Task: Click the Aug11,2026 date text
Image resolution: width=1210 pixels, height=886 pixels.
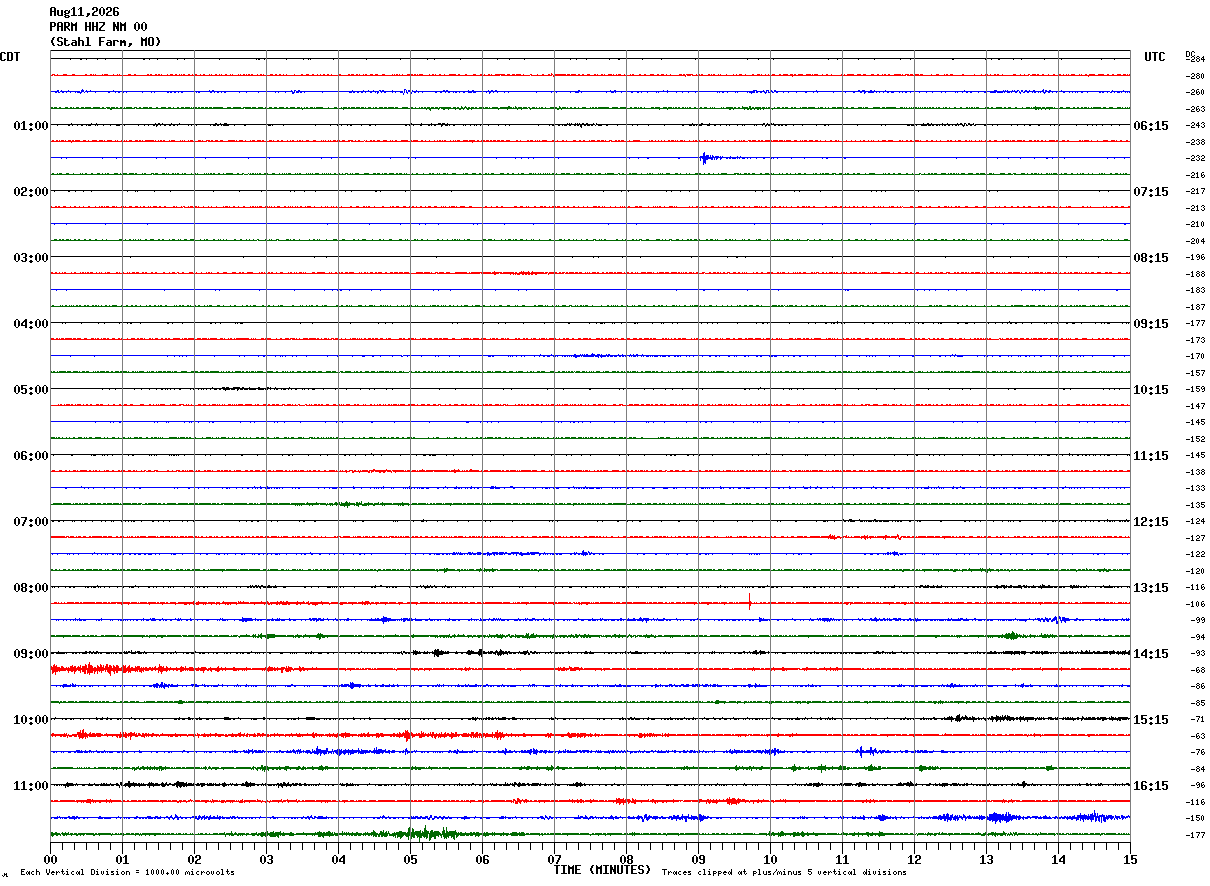Action: tap(84, 12)
